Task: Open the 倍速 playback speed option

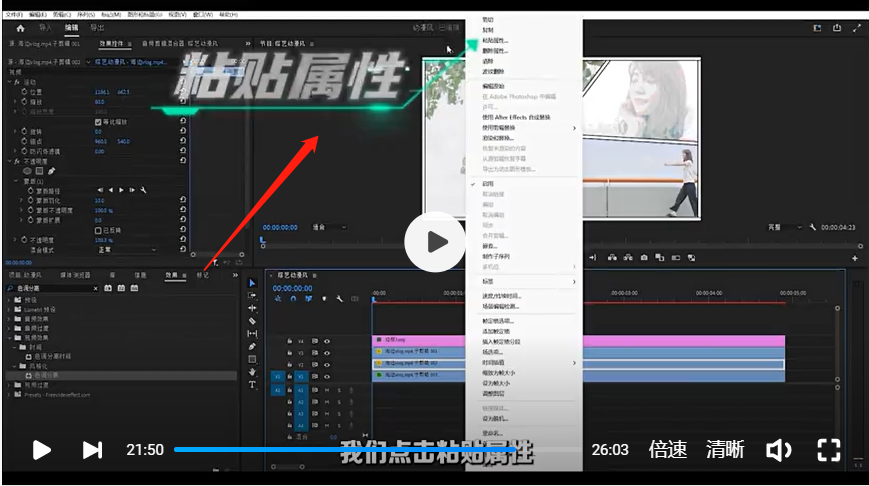Action: pyautogui.click(x=668, y=449)
